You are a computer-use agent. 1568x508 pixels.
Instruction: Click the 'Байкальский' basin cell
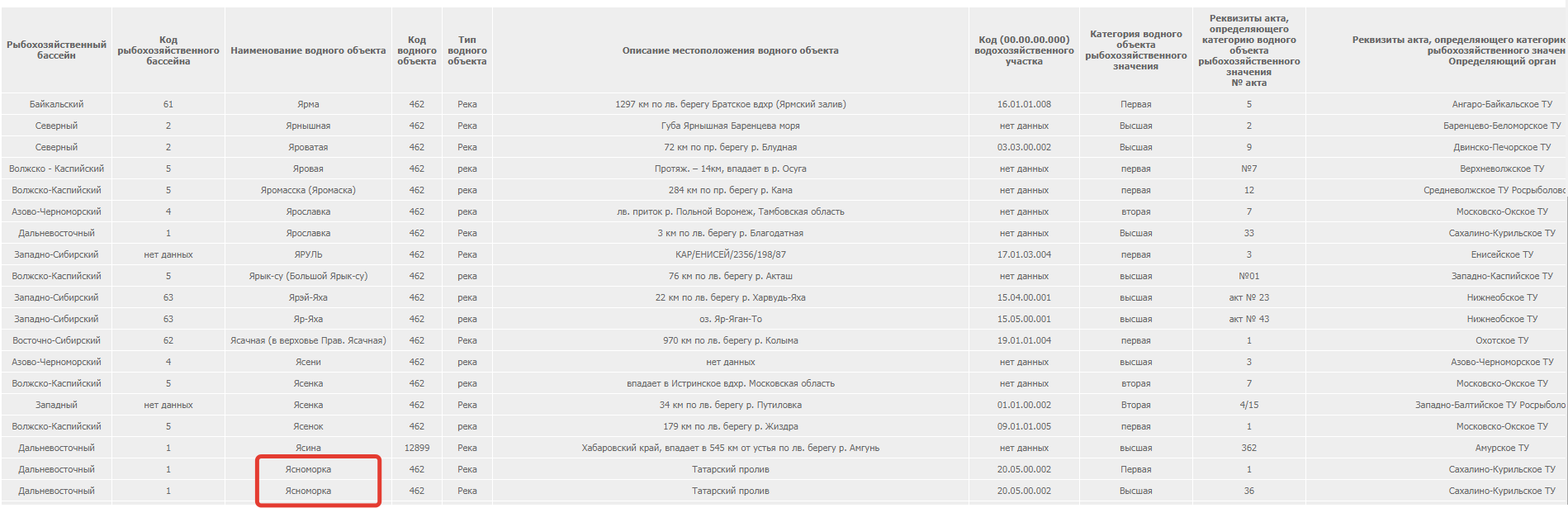tap(56, 104)
